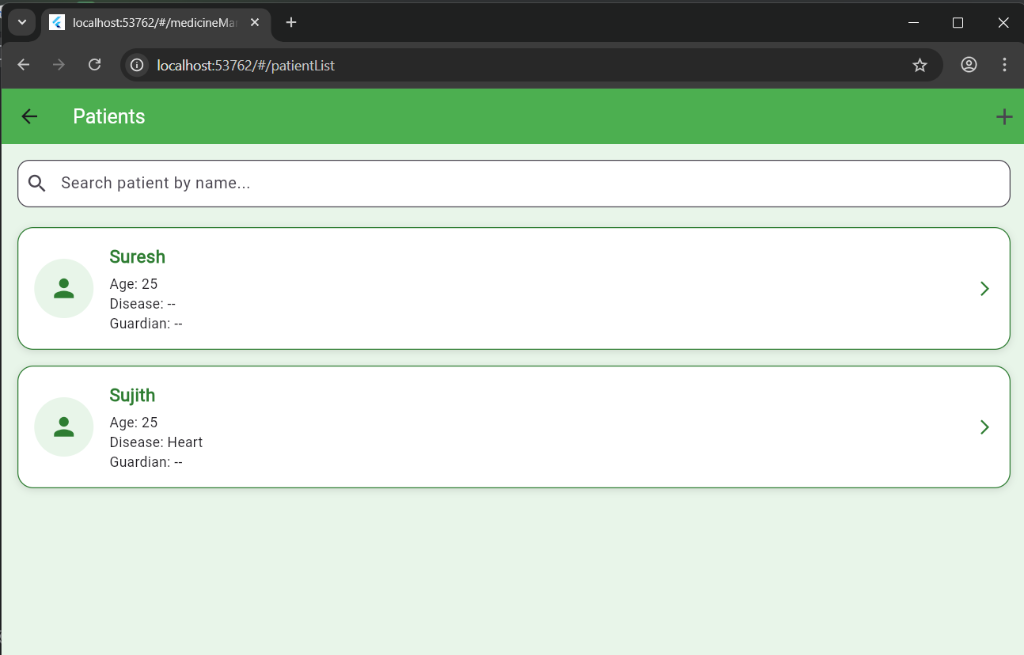Select the localhost:53762 browser tab
Image resolution: width=1024 pixels, height=655 pixels.
[155, 23]
